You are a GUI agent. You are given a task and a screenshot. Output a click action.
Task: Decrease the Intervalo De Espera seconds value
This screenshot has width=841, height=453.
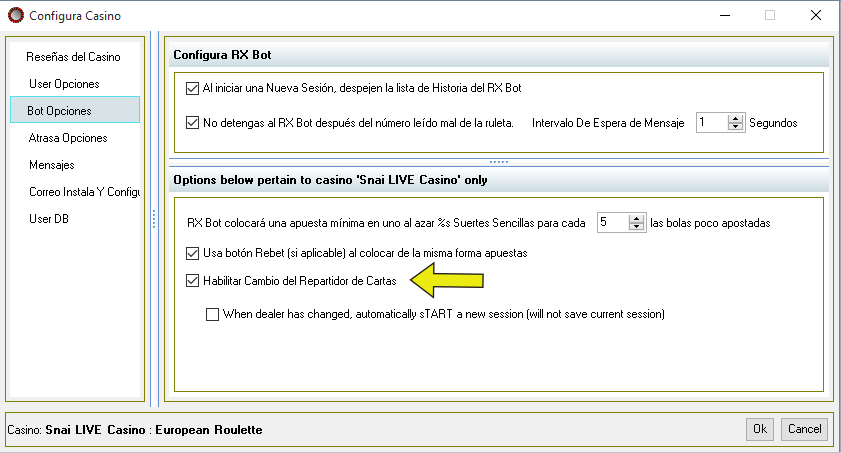tap(735, 127)
